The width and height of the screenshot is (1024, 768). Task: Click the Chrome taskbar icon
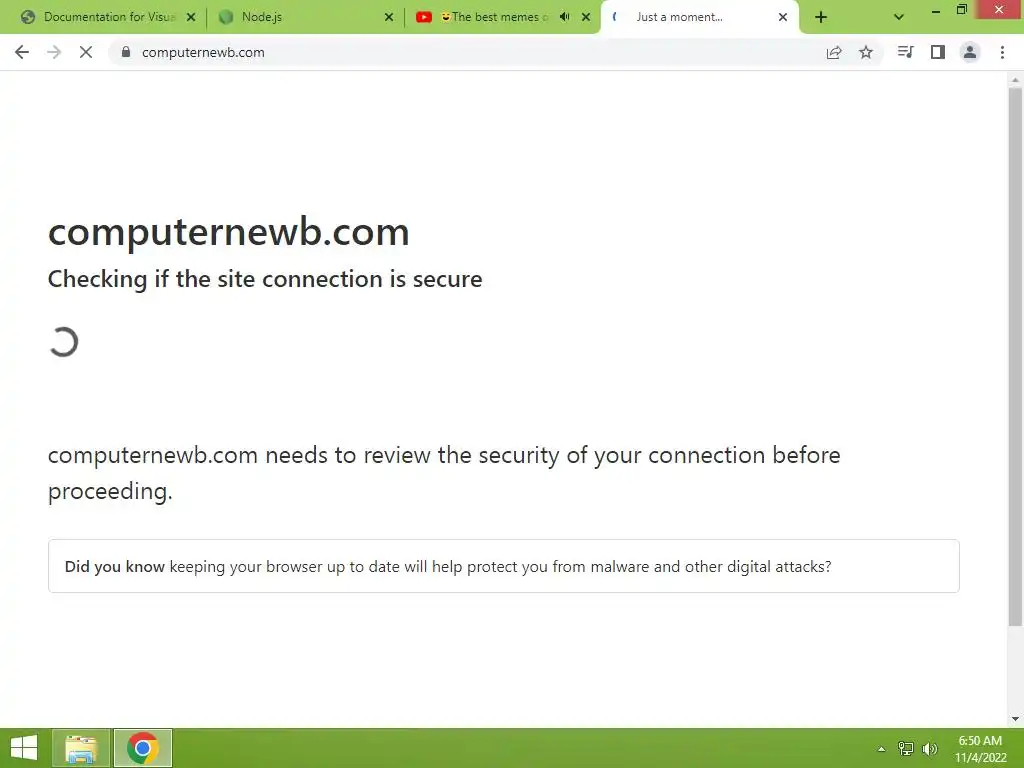pos(143,748)
